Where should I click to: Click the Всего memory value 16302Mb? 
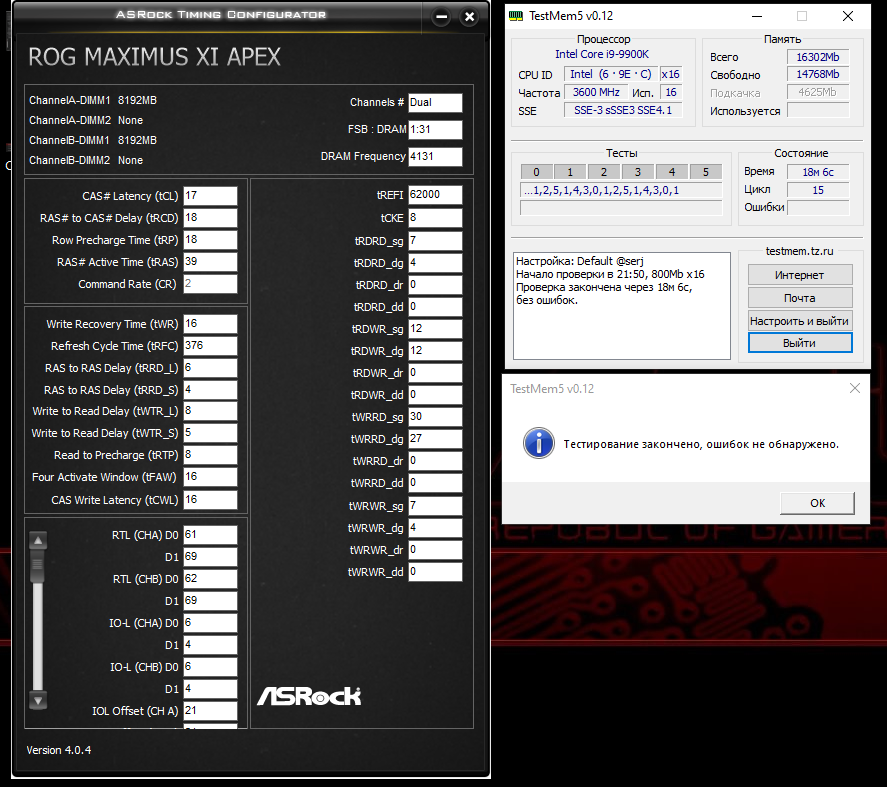pos(817,57)
